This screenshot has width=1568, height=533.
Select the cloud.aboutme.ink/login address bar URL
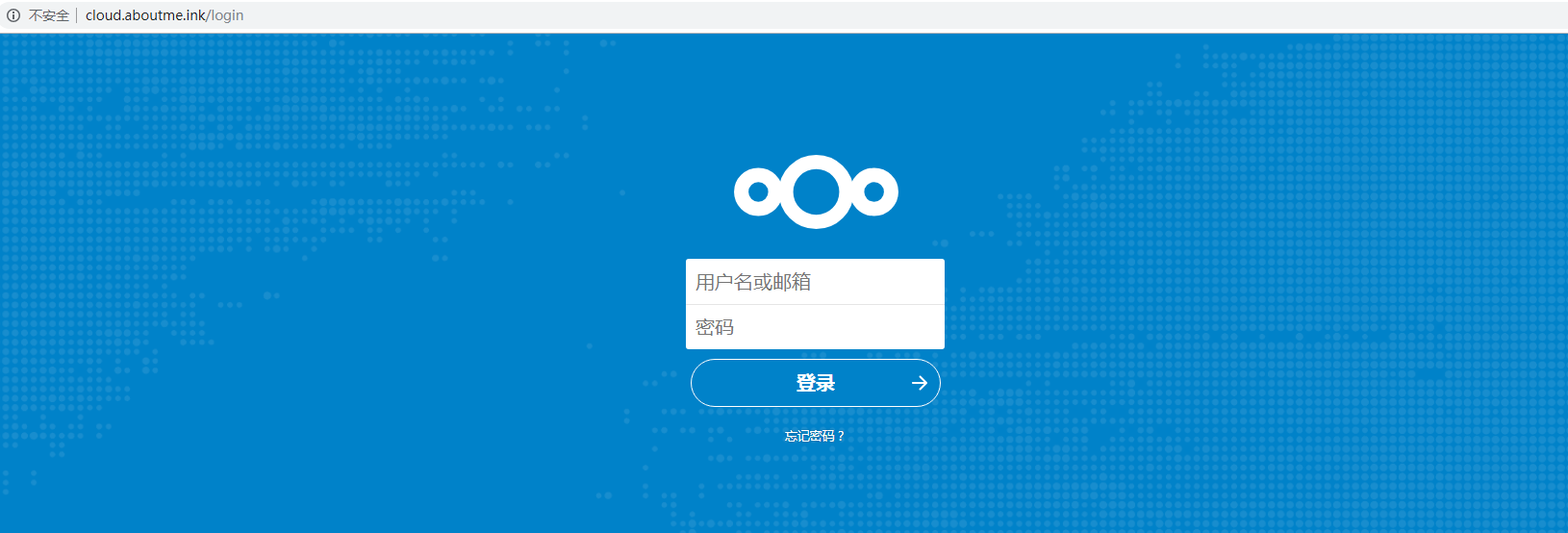pyautogui.click(x=164, y=15)
